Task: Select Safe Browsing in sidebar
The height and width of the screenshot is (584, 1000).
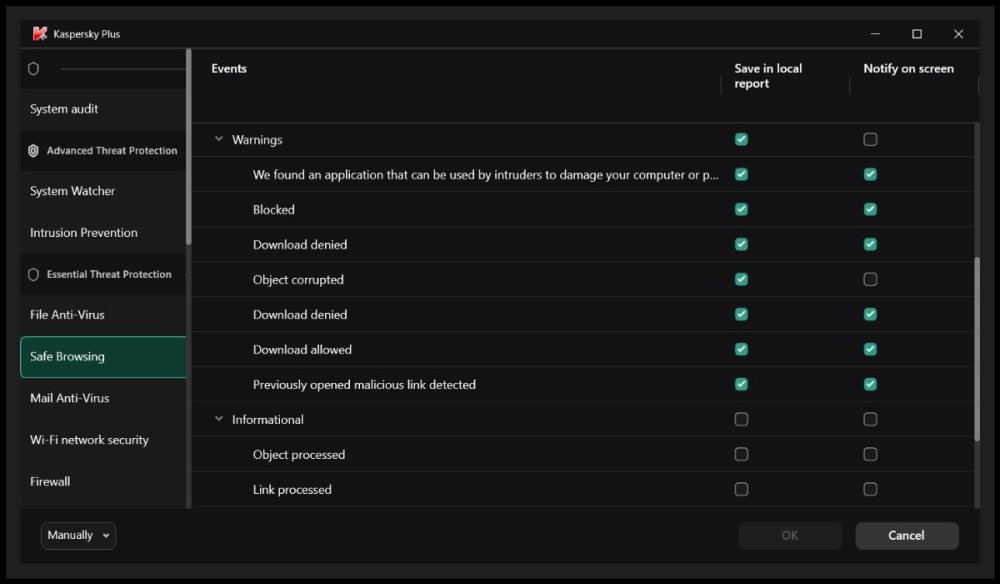Action: [103, 357]
